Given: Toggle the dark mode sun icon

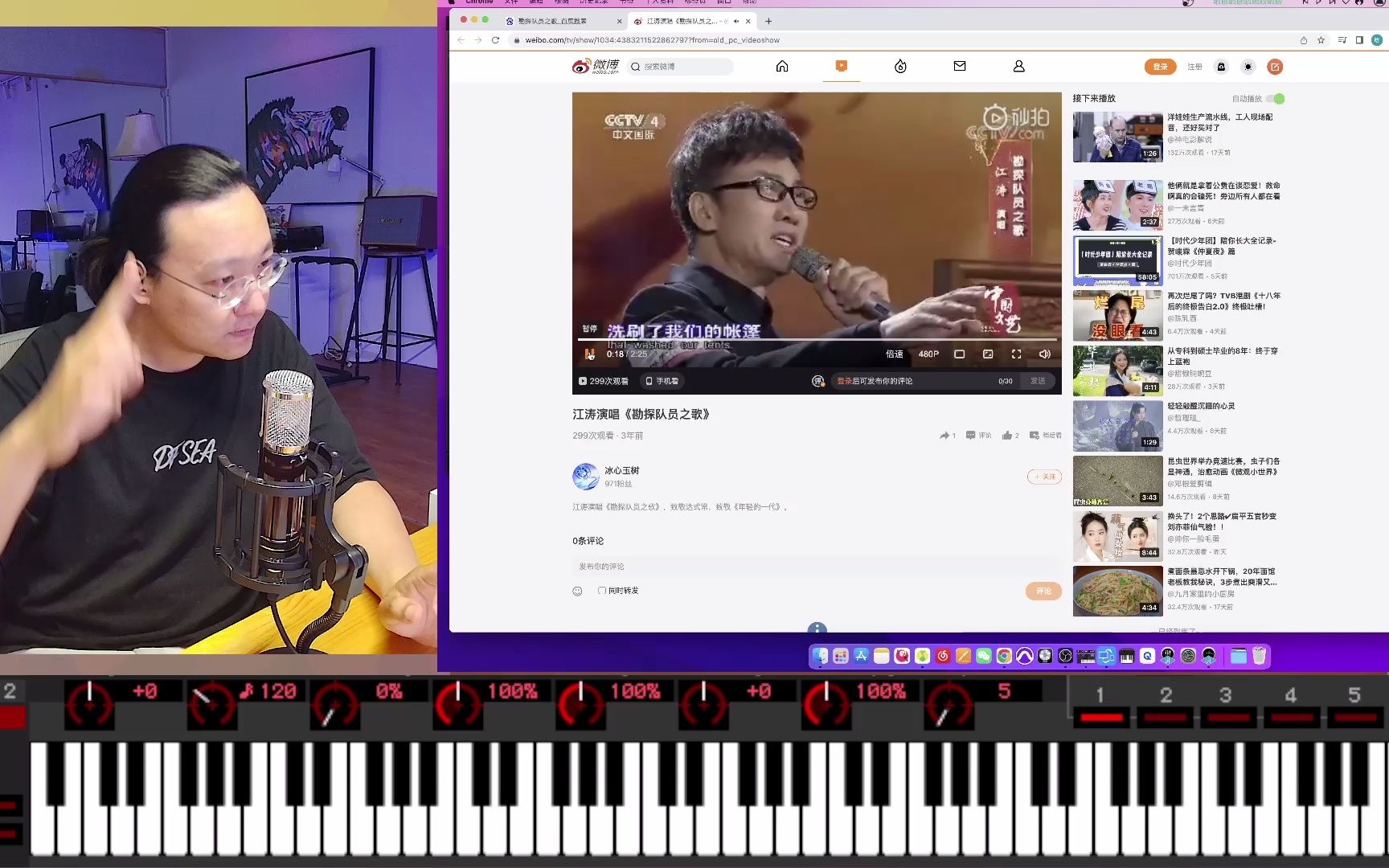Looking at the screenshot, I should [1248, 67].
